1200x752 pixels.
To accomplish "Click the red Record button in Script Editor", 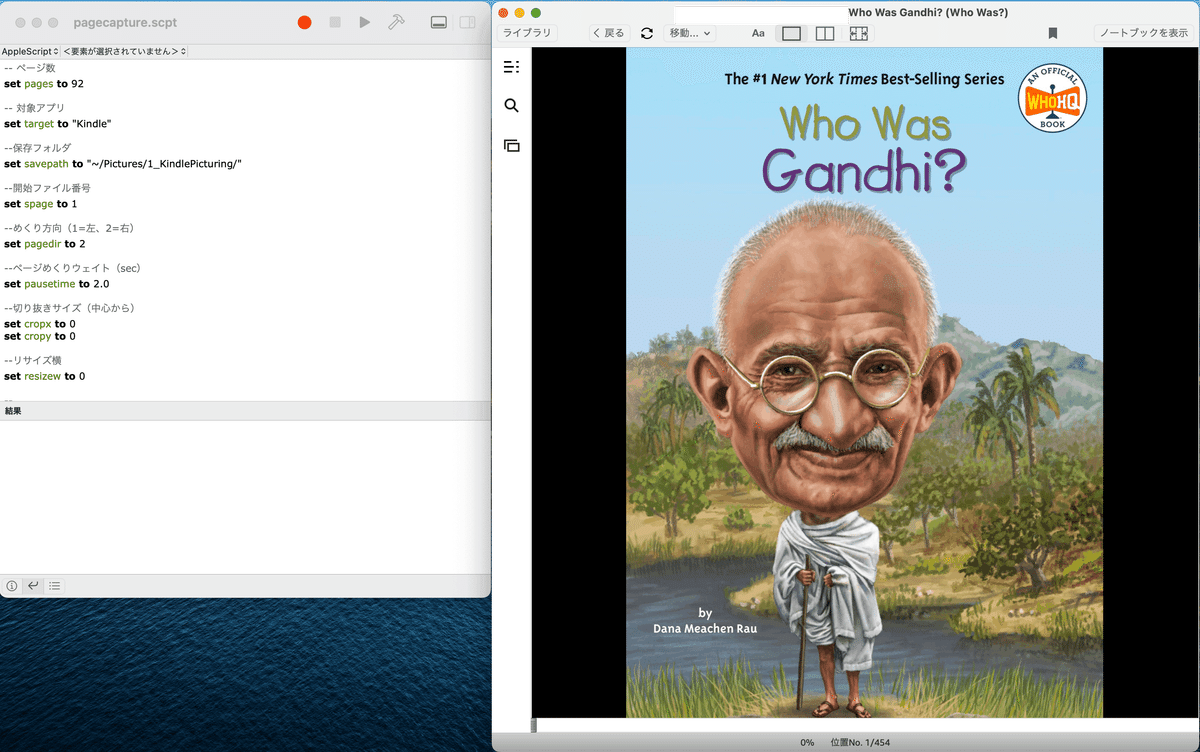I will pos(305,22).
